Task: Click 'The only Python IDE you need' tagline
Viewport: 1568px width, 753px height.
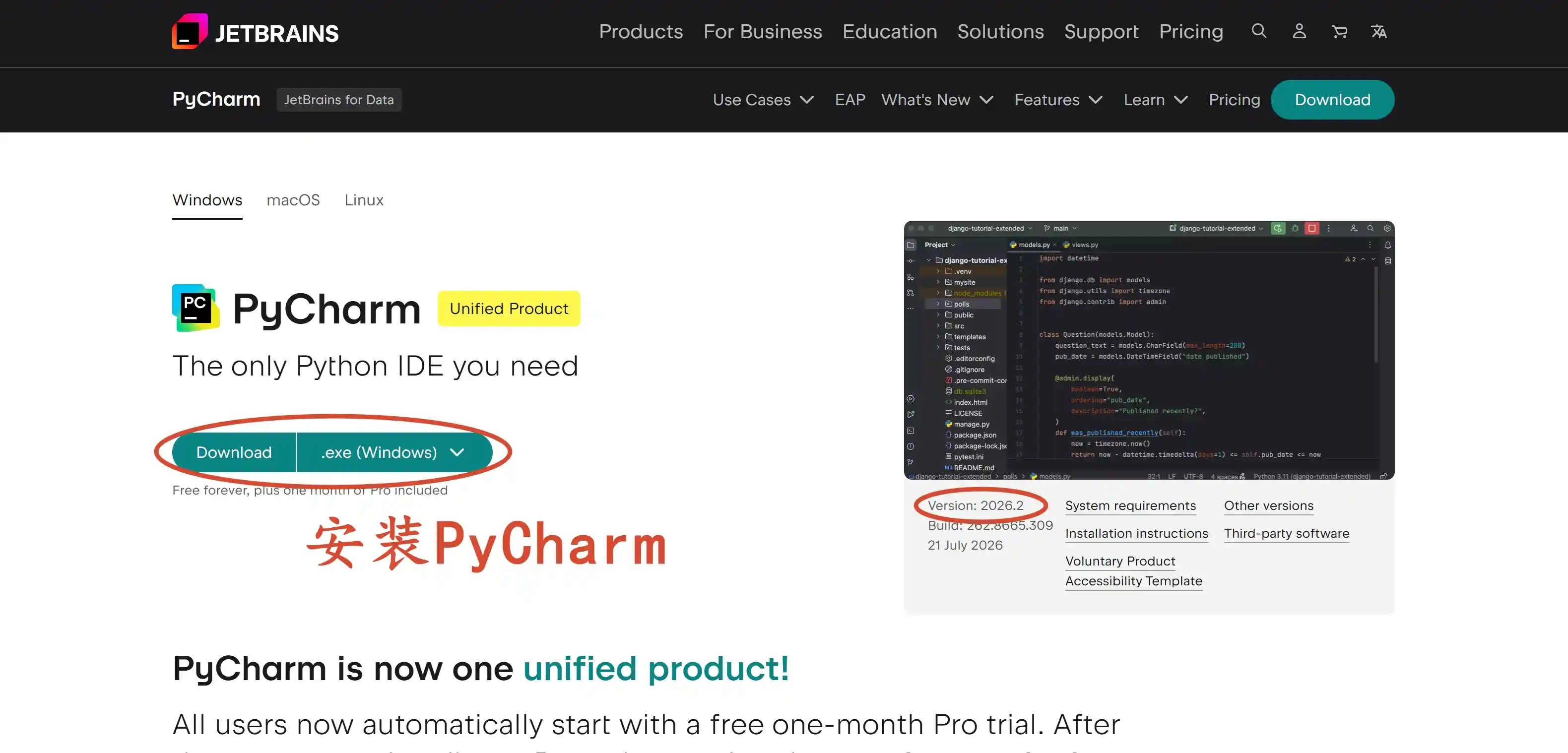Action: (375, 366)
